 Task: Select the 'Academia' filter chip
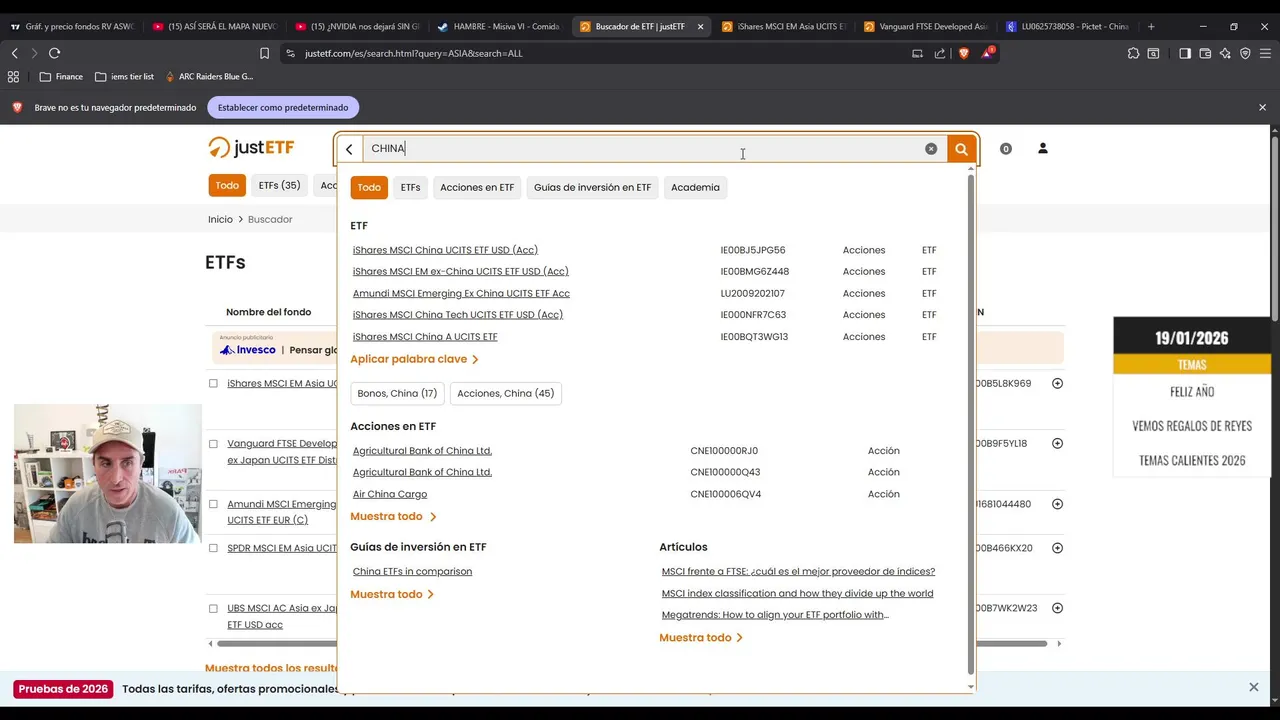[695, 187]
